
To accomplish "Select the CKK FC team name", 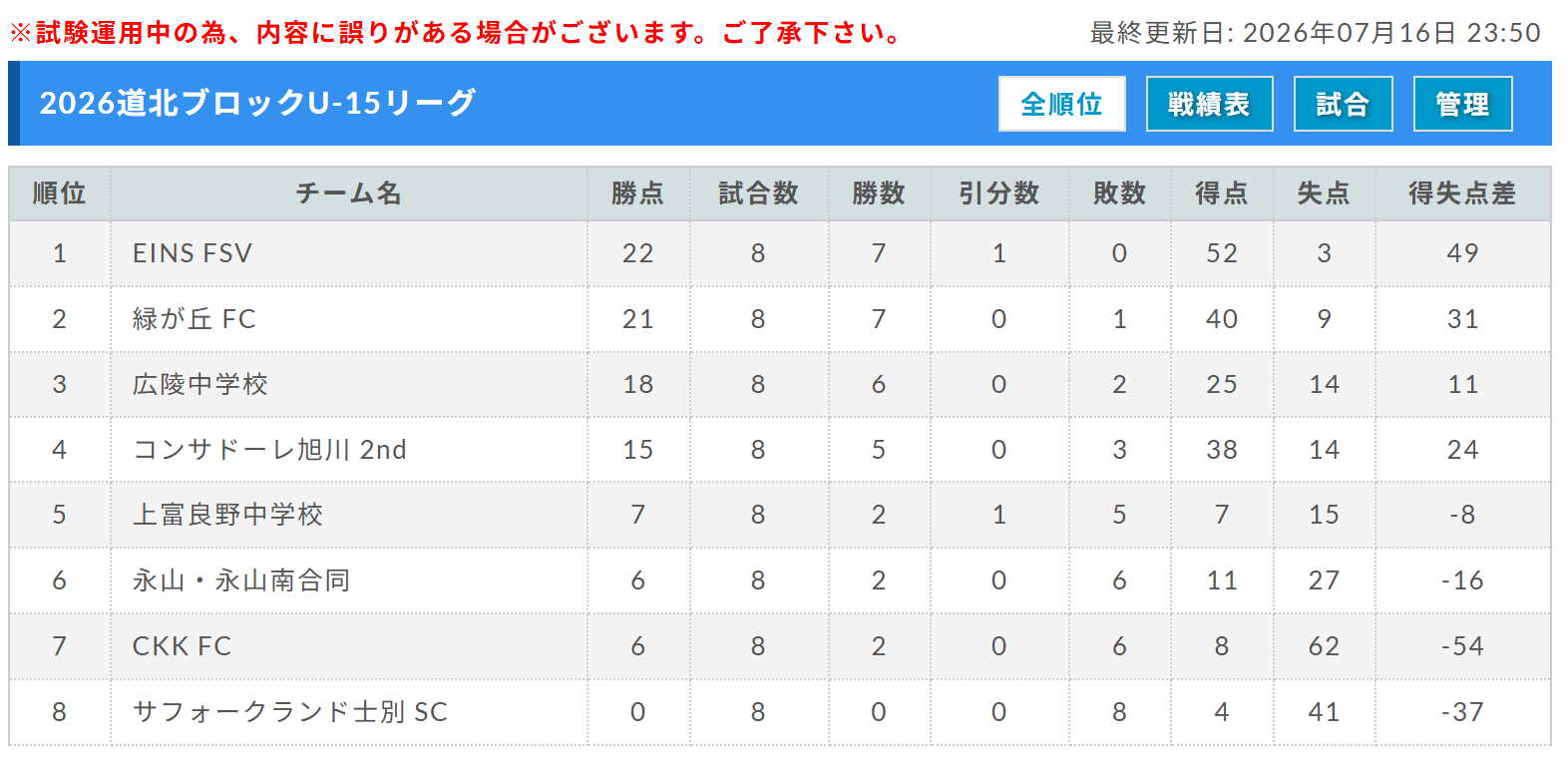I will [x=182, y=646].
